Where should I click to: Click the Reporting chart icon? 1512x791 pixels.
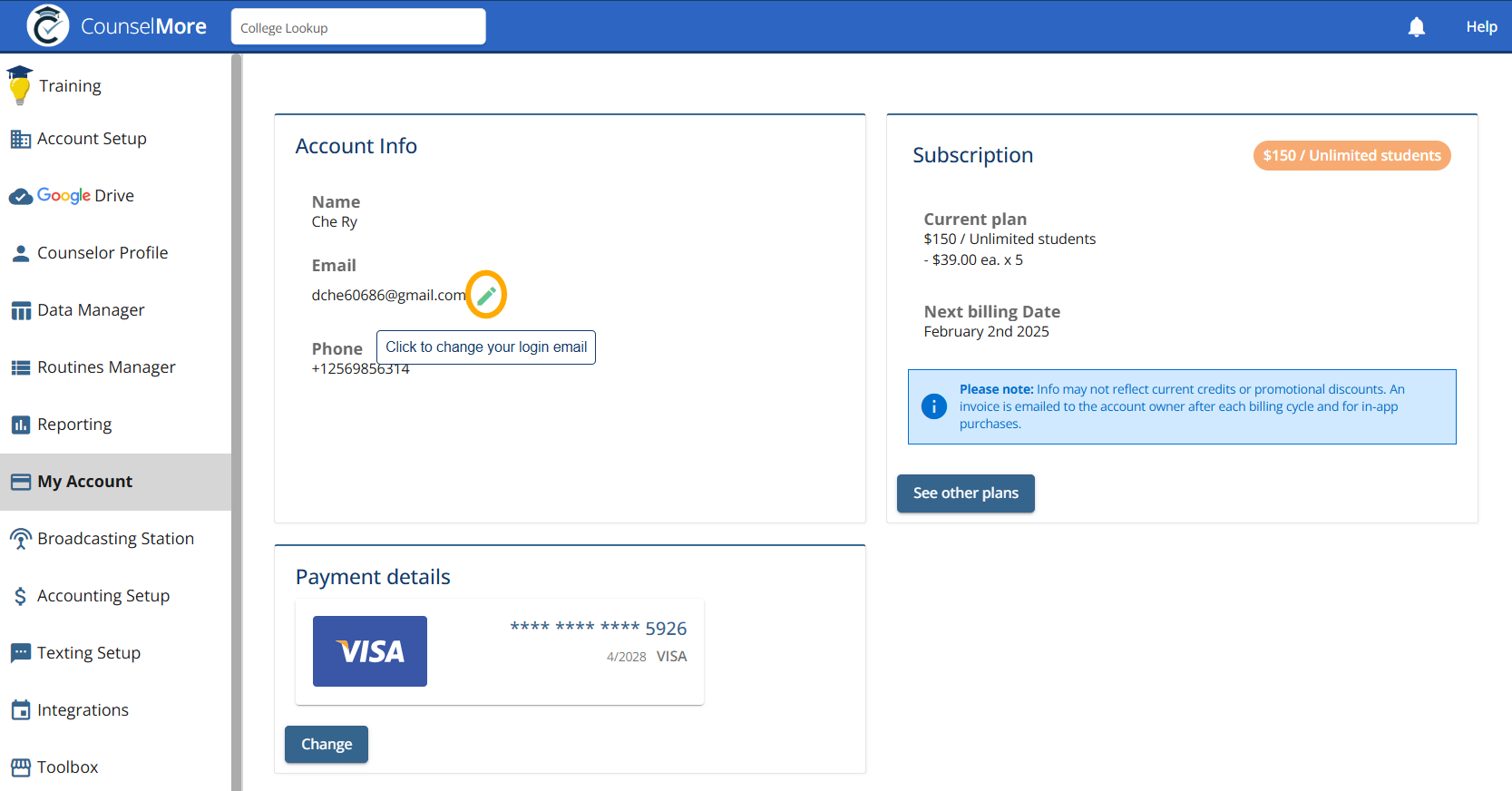20,425
